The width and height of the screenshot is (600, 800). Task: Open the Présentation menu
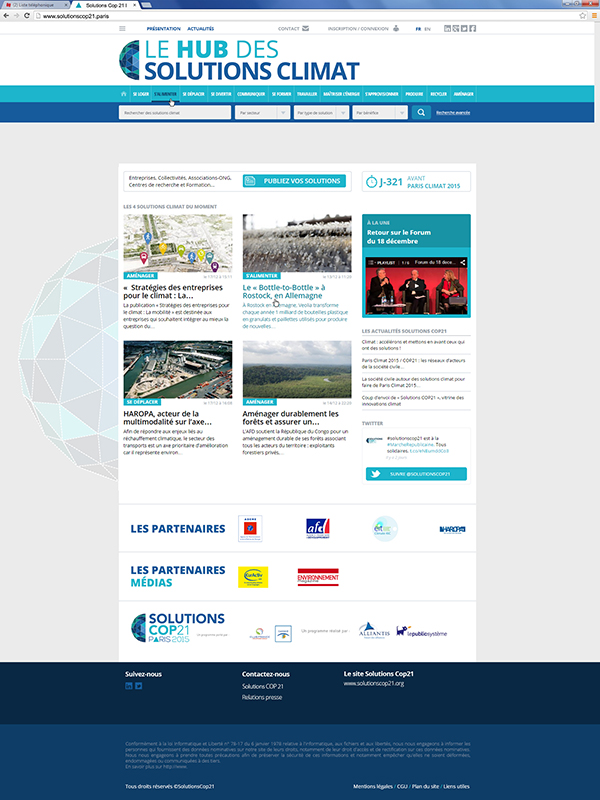(164, 29)
